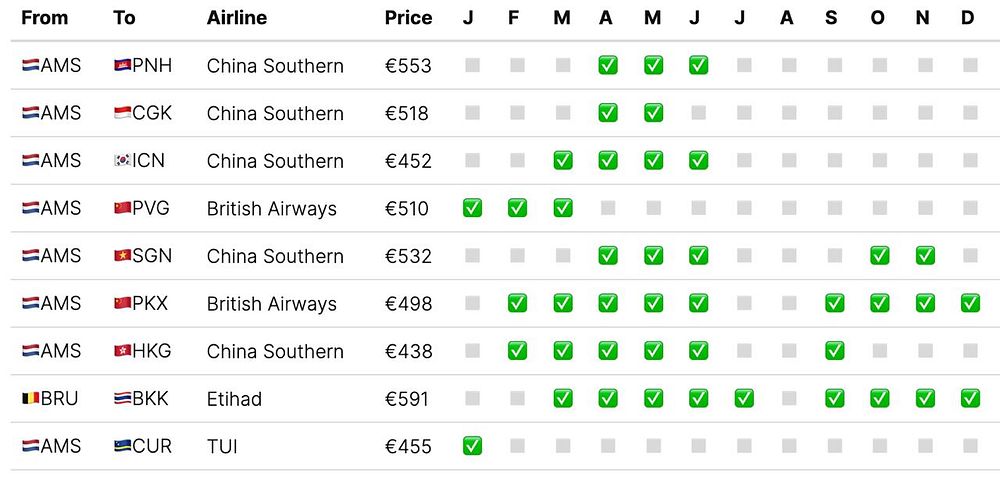
Task: Toggle December checkbox in Etihad row
Action: (969, 399)
